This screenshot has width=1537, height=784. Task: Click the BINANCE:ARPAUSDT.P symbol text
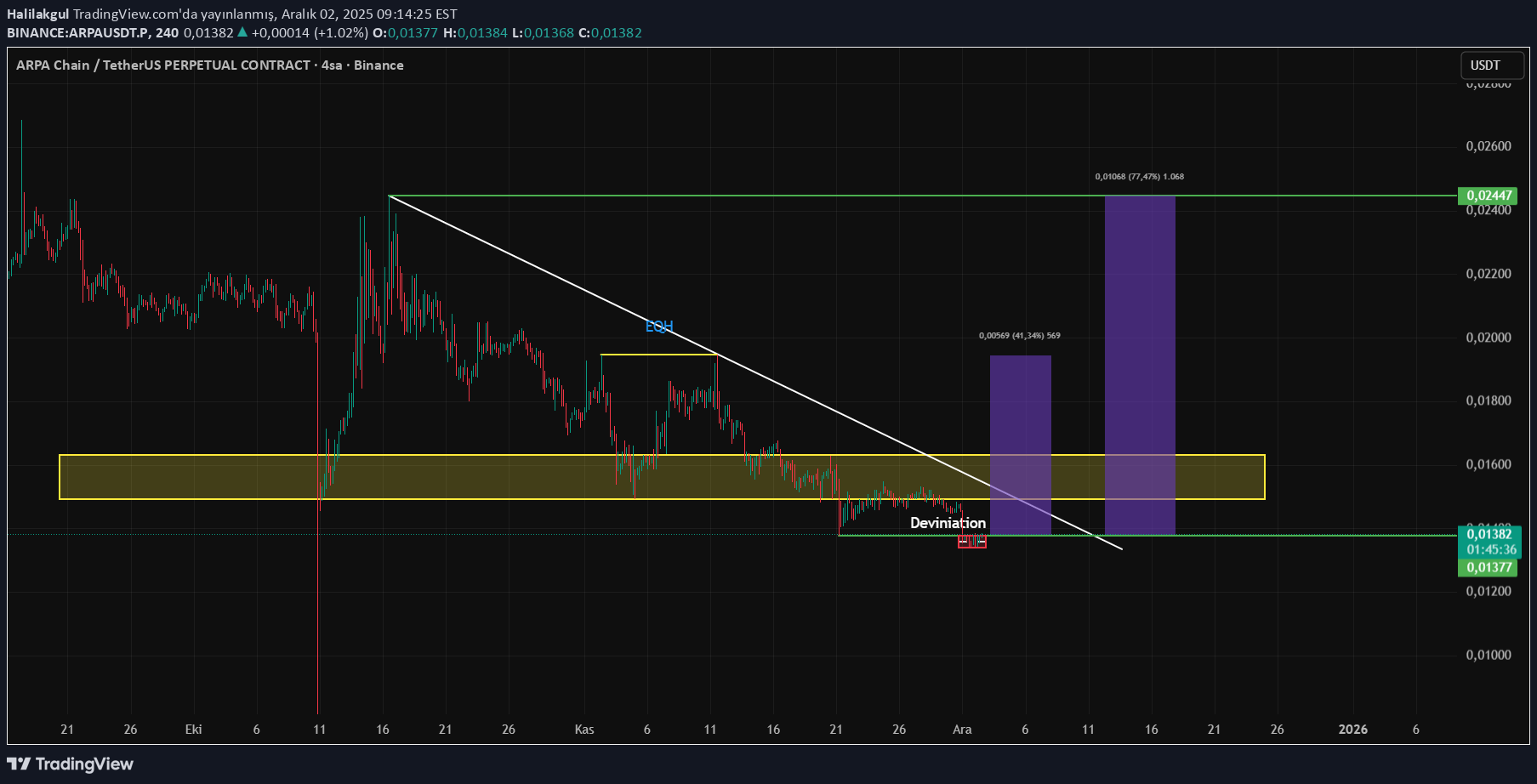pyautogui.click(x=79, y=33)
